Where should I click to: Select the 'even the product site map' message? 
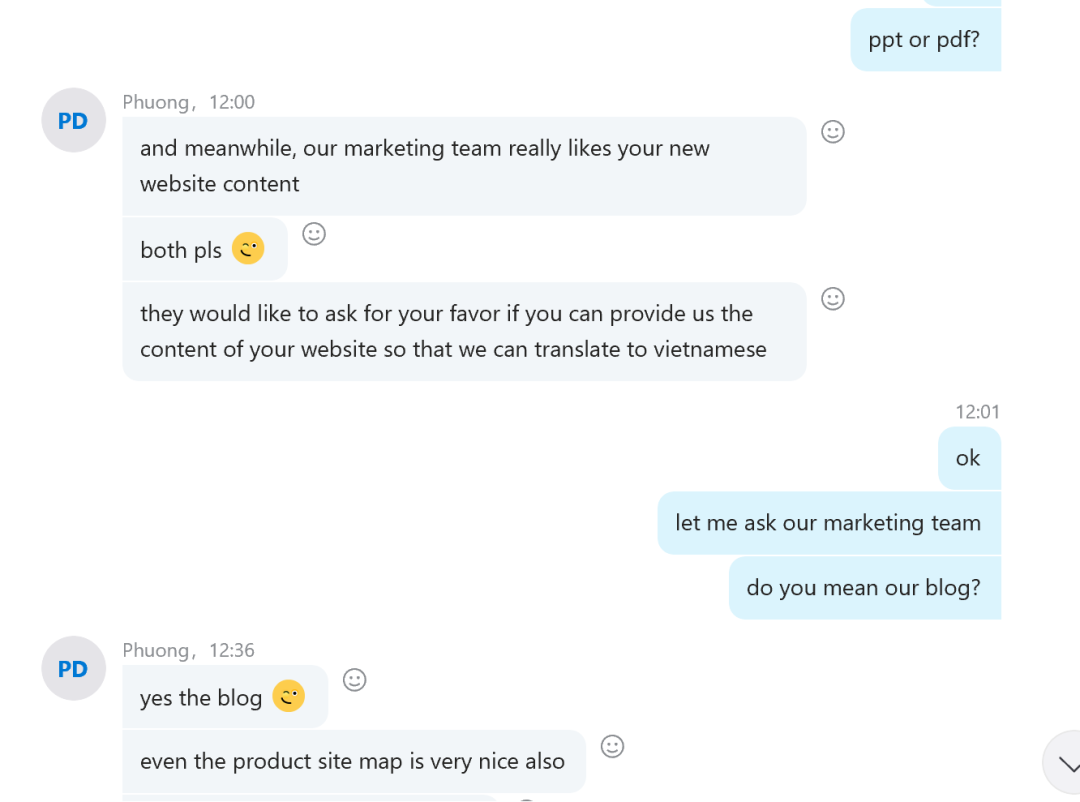tap(354, 761)
